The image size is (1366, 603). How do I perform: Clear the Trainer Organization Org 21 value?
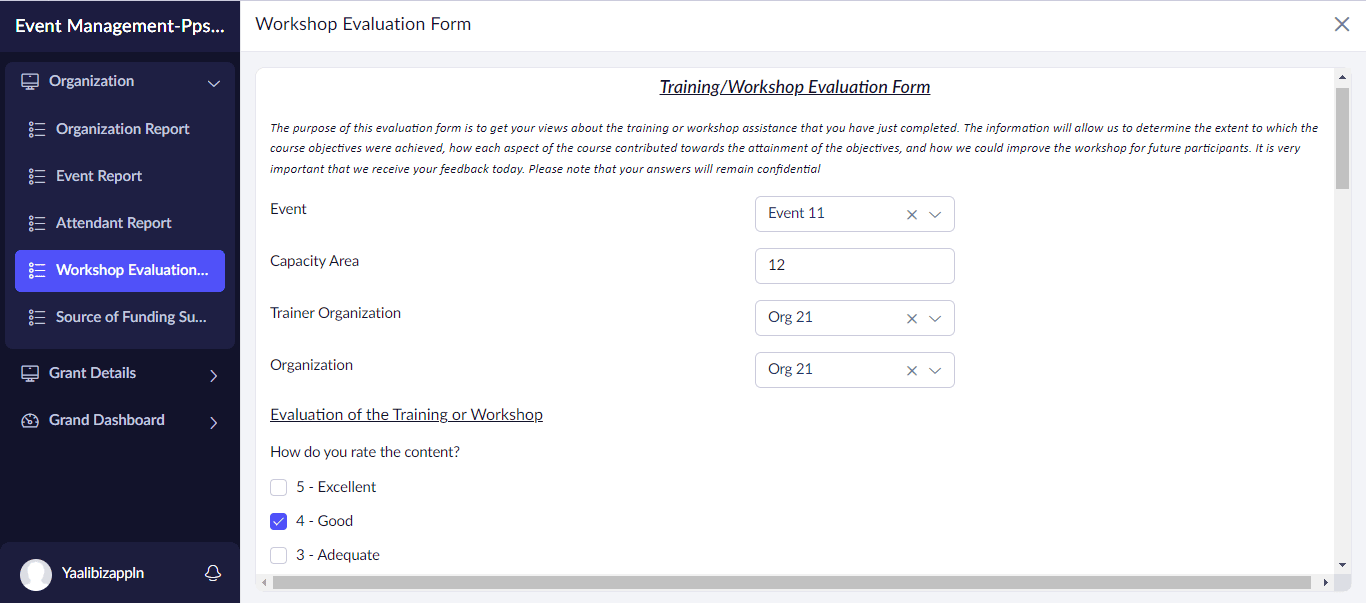pos(911,318)
